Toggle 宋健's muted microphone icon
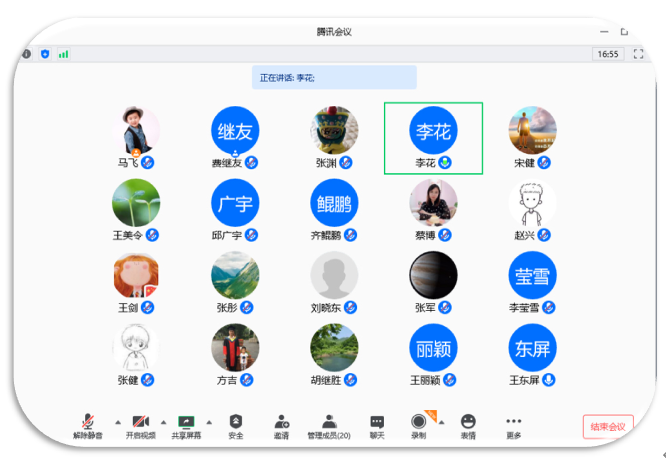Screen dimensions: 666x458 tap(544, 162)
